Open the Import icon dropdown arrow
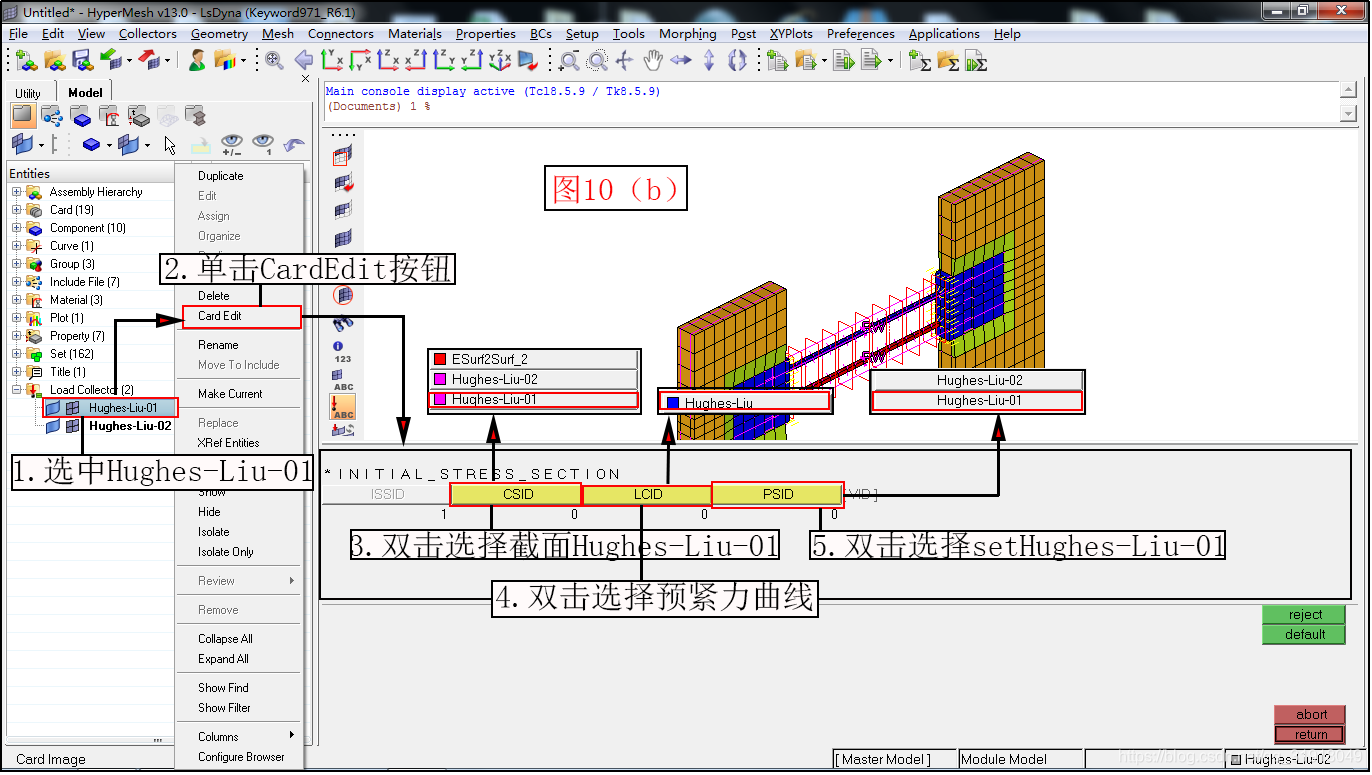The image size is (1372, 775). [129, 61]
